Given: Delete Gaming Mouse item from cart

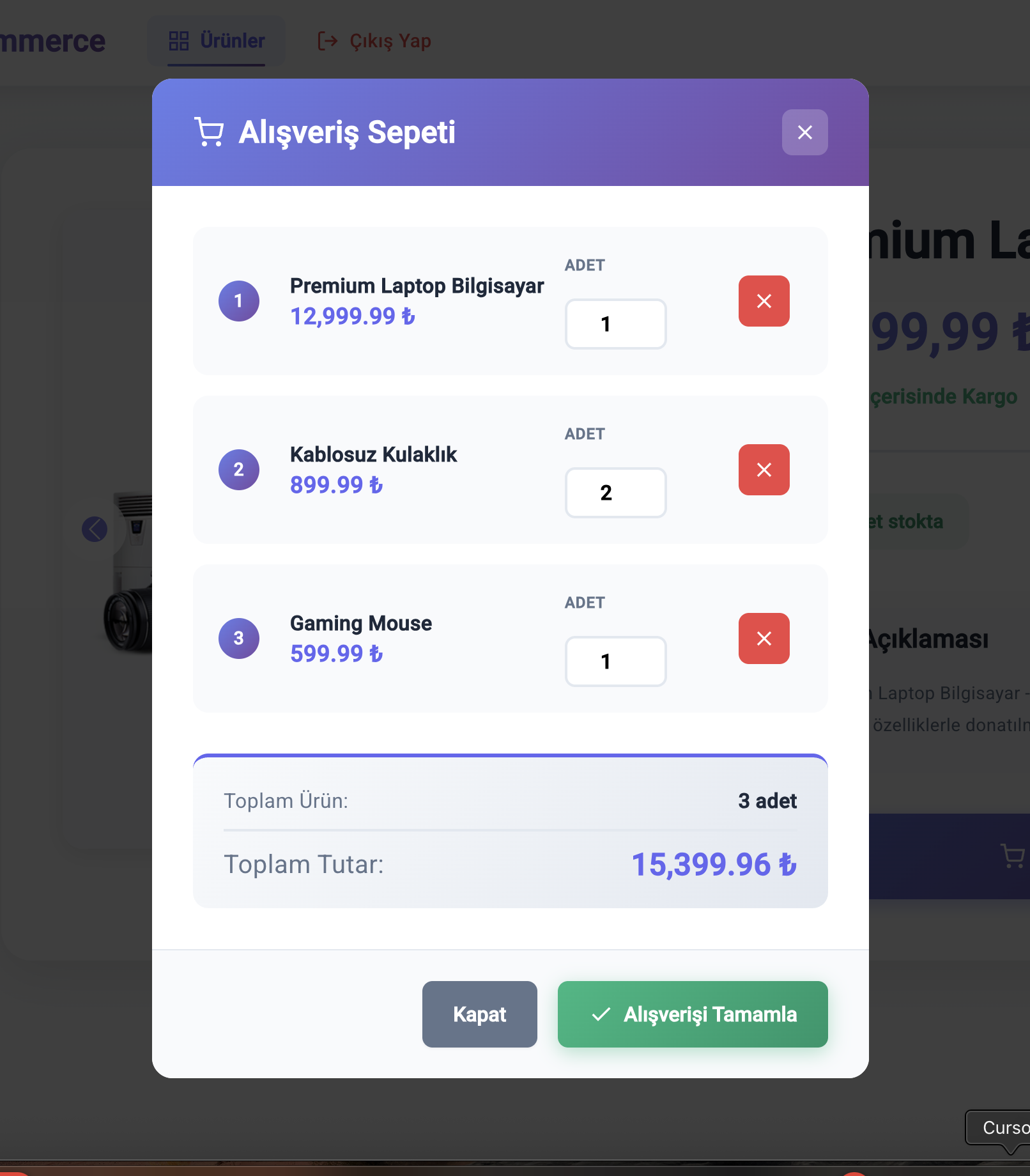Looking at the screenshot, I should click(x=764, y=638).
